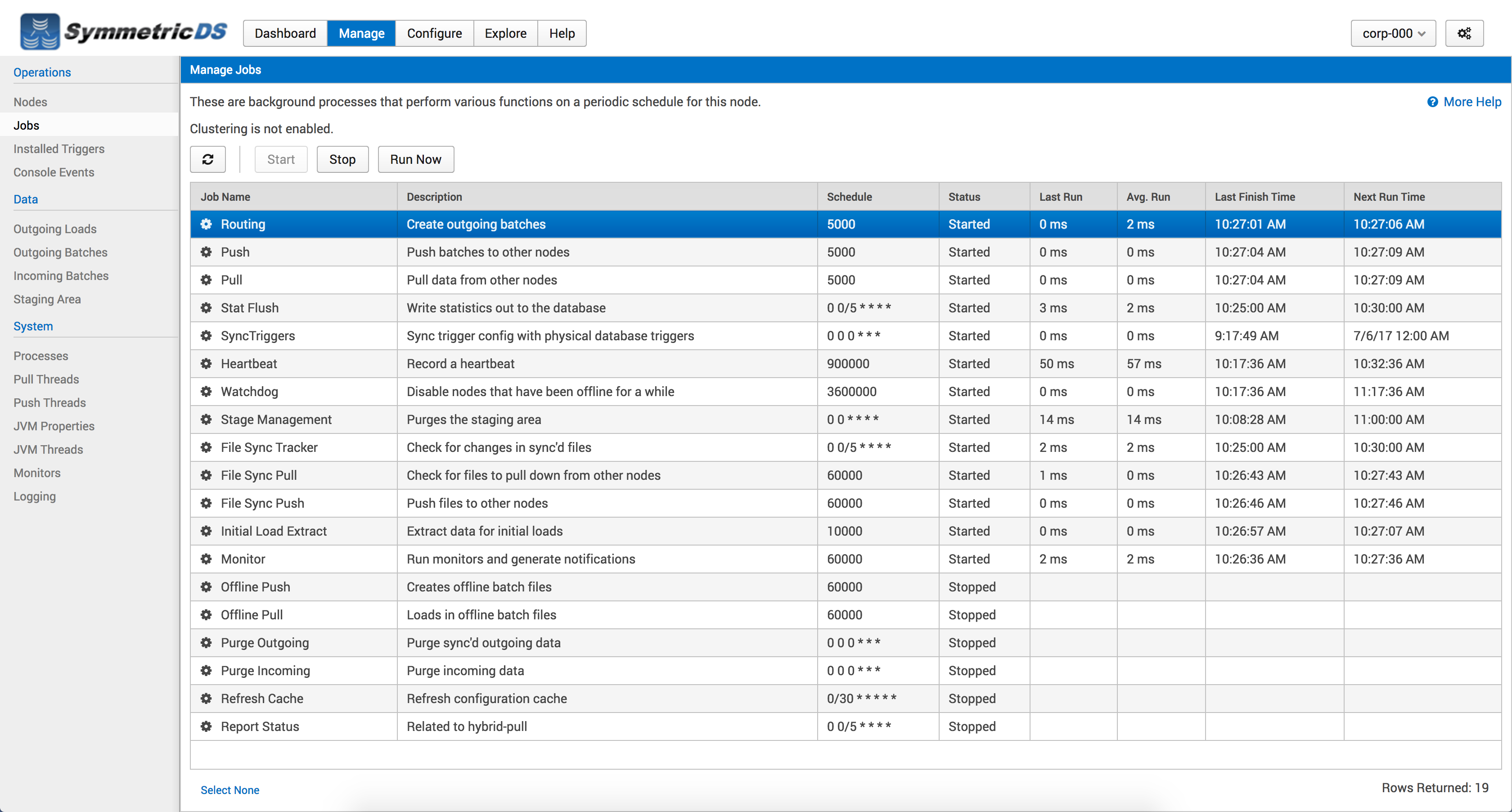Screen dimensions: 1512x812
Task: Click gear icon for Offline Push job
Action: coord(206,586)
